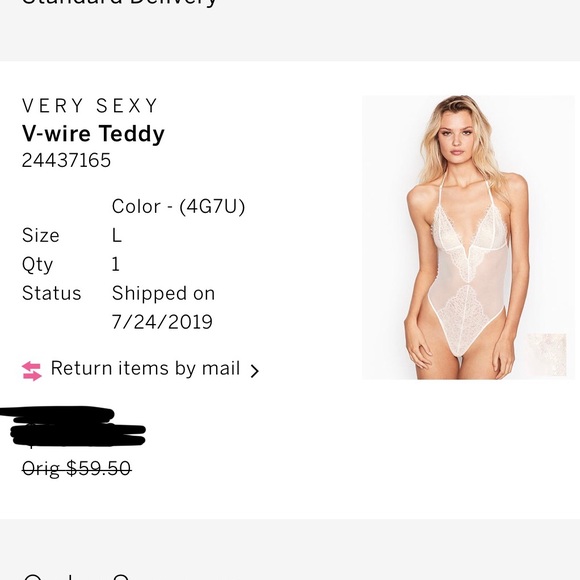580x580 pixels.
Task: Tap the chevron after Return items by mail
Action: click(254, 371)
